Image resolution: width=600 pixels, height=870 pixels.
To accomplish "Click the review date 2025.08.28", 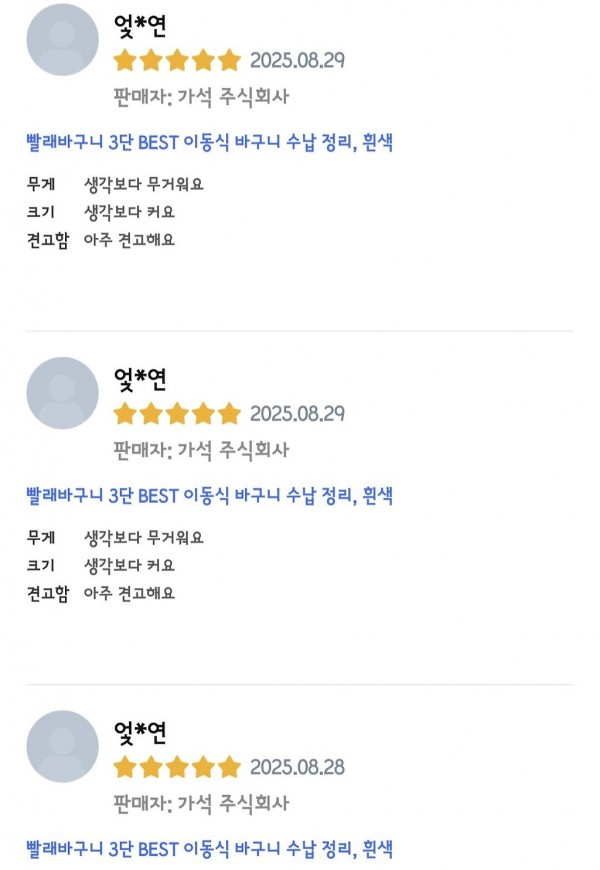I will point(297,768).
